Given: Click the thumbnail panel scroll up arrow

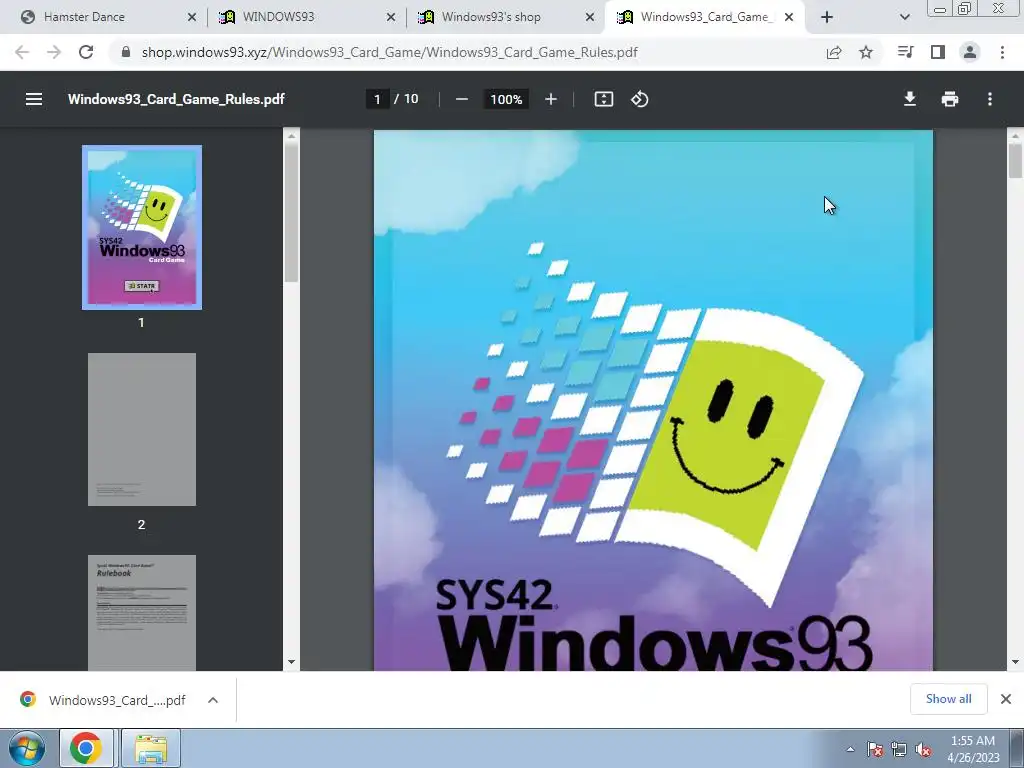Looking at the screenshot, I should (291, 136).
